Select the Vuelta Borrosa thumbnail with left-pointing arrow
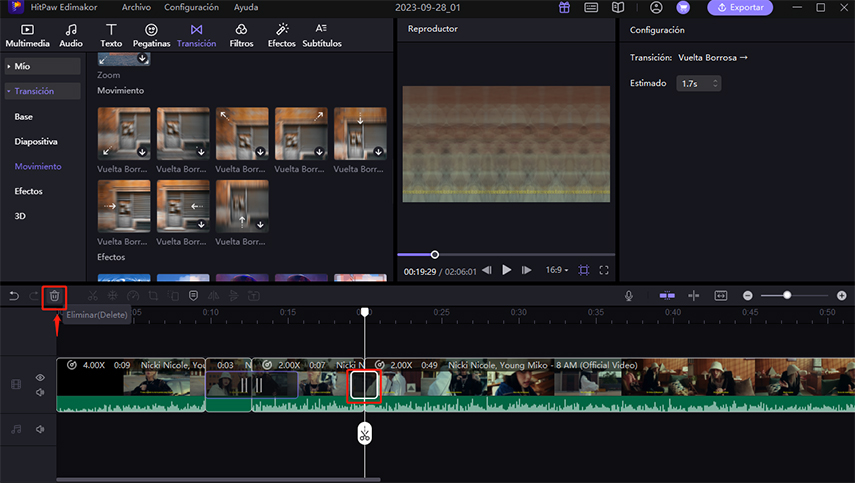Image resolution: width=855 pixels, height=483 pixels. tap(183, 206)
